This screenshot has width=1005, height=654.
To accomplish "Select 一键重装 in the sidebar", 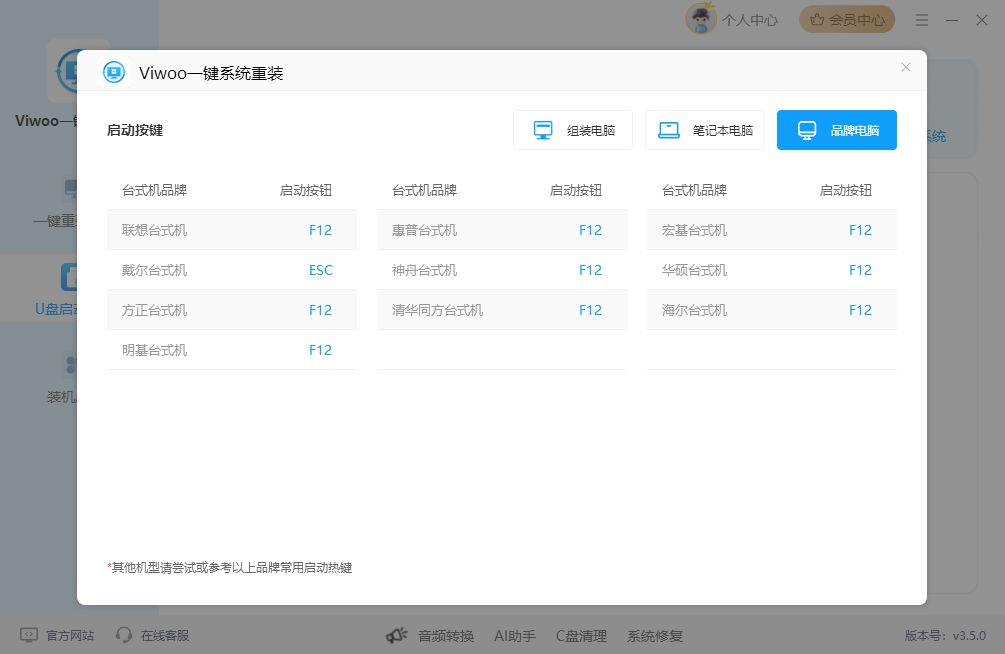I will (x=55, y=221).
